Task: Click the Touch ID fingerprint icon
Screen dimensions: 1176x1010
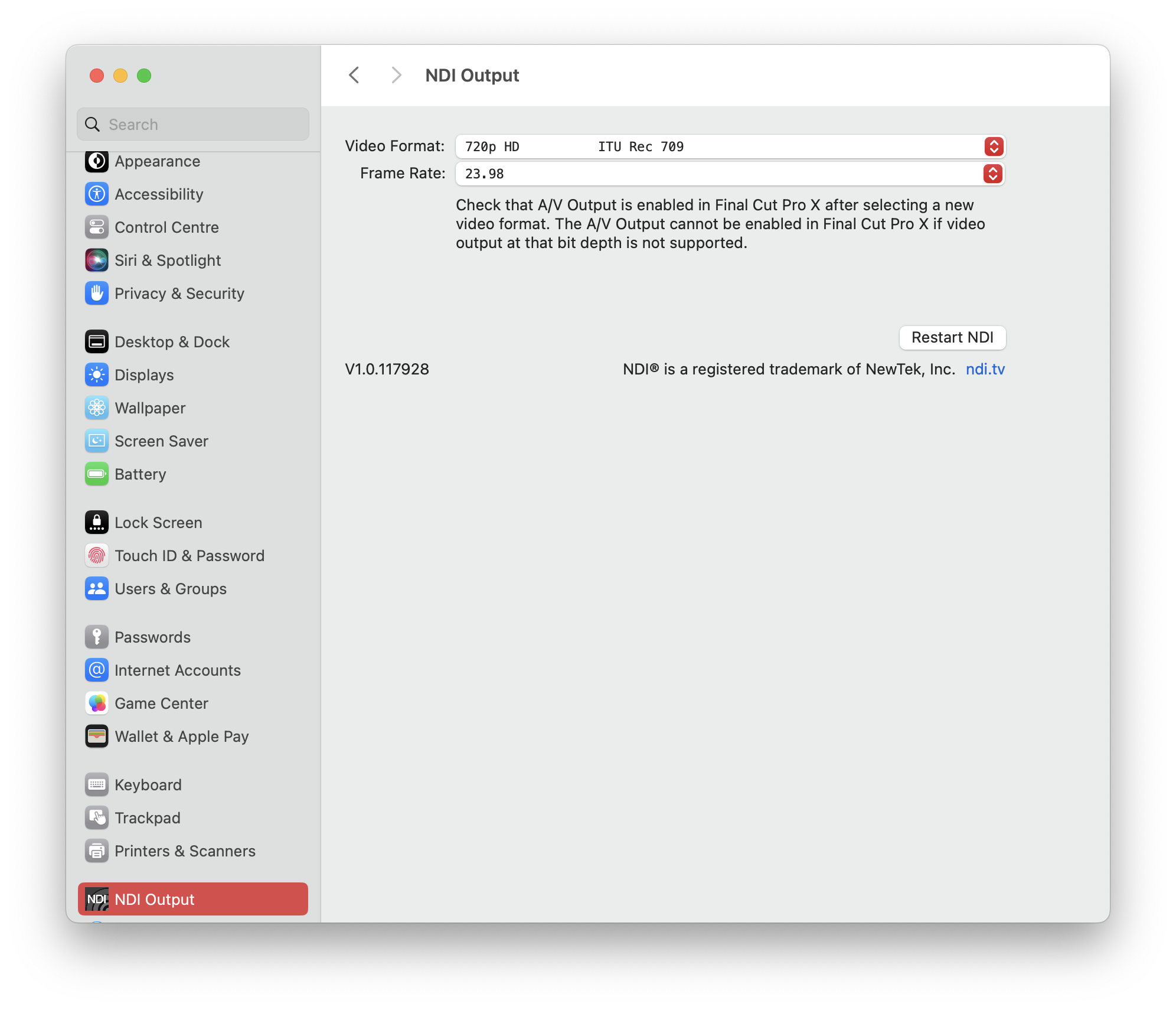Action: [97, 556]
